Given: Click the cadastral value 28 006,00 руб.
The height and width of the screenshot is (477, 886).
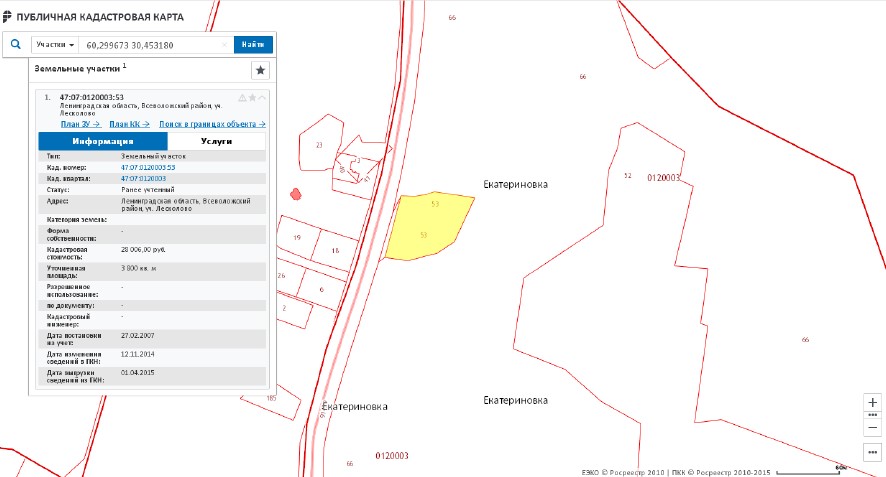Looking at the screenshot, I should point(143,249).
